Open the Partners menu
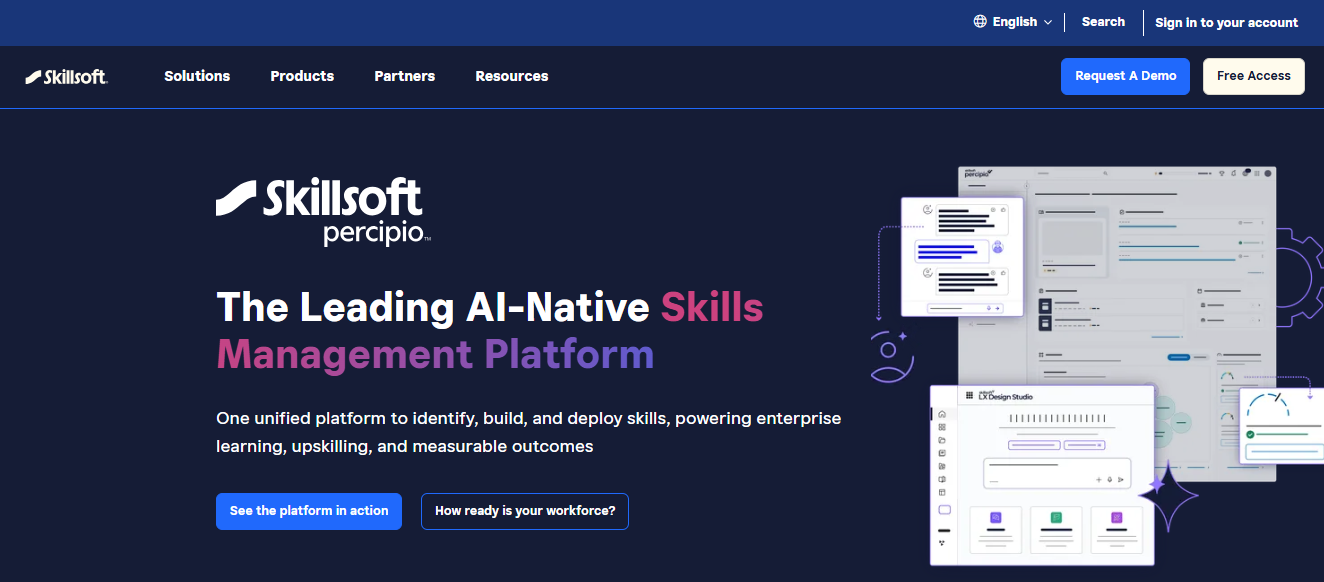This screenshot has height=582, width=1324. 404,76
